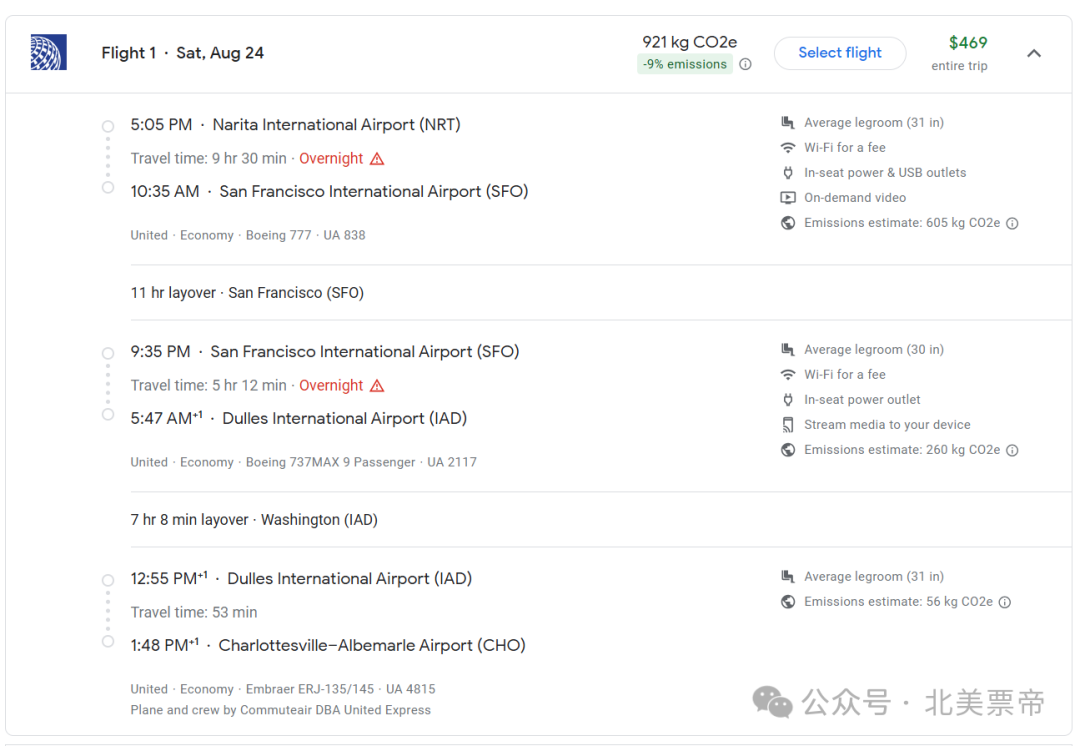This screenshot has height=746, width=1080.
Task: Click 10:35 AM San Francisco arrival line
Action: (329, 191)
